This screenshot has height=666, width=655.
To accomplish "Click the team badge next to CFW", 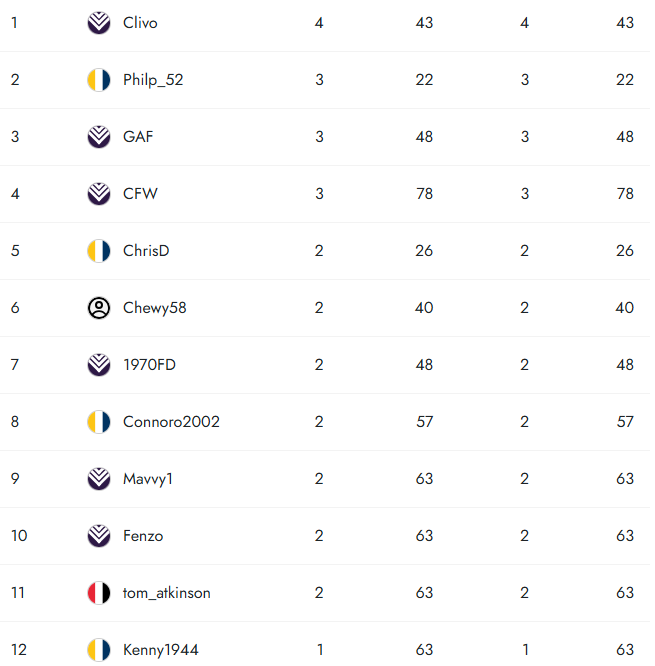I will [99, 194].
